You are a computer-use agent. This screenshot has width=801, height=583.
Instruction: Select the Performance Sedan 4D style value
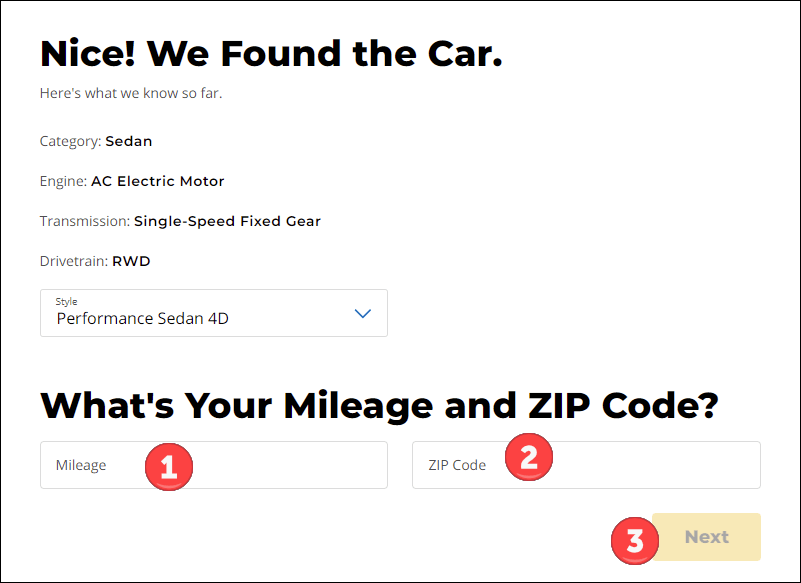(143, 318)
